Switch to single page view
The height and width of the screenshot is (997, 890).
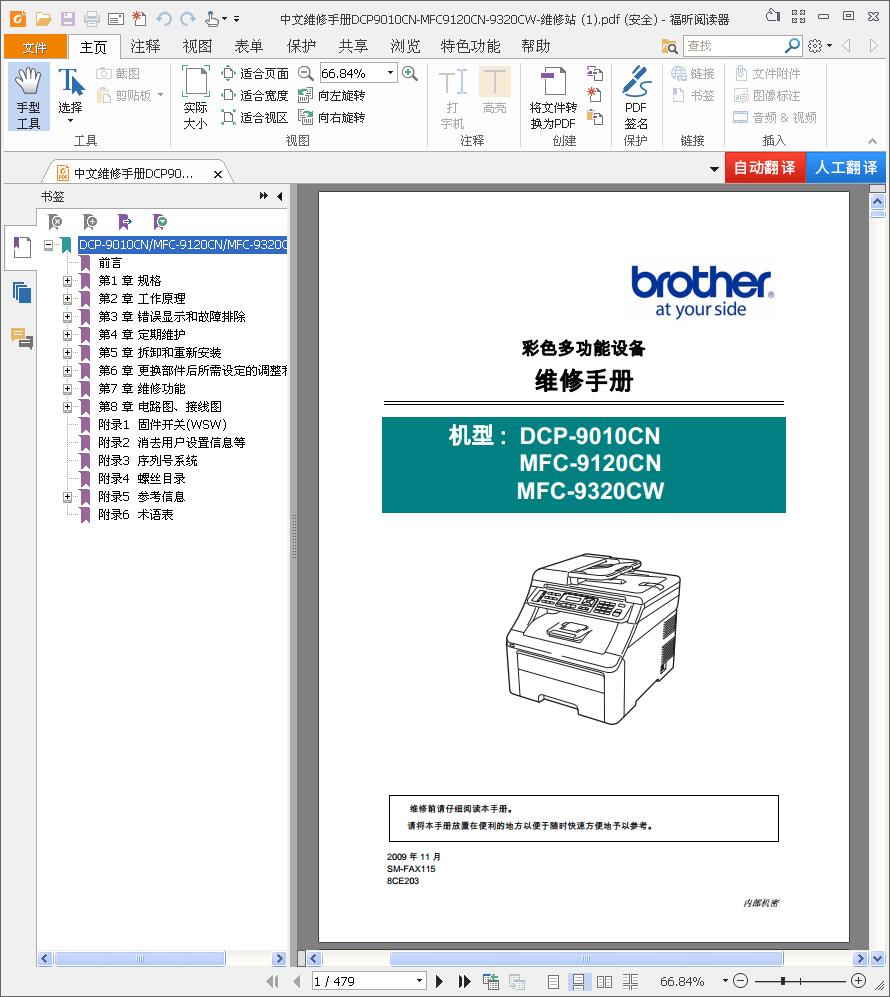(554, 982)
